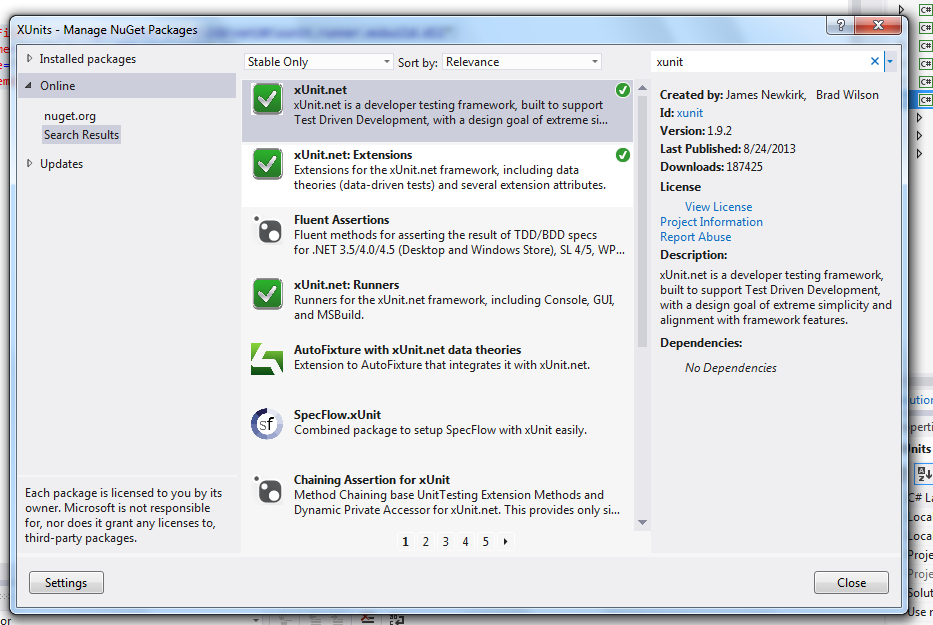
Task: Open the Settings button
Action: 66,583
